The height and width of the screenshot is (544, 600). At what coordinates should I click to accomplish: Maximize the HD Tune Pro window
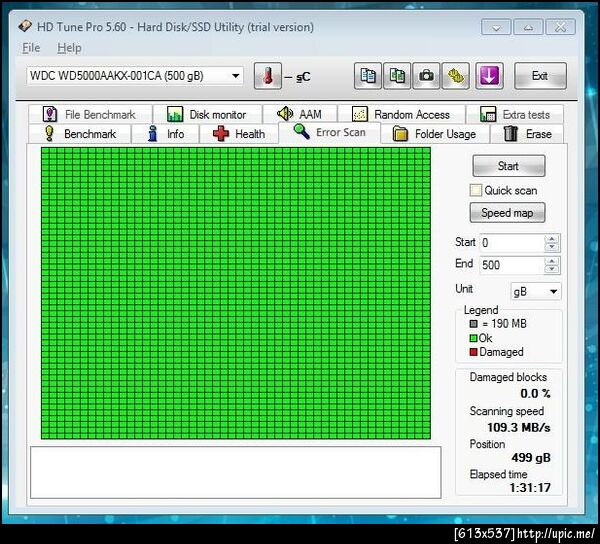528,27
